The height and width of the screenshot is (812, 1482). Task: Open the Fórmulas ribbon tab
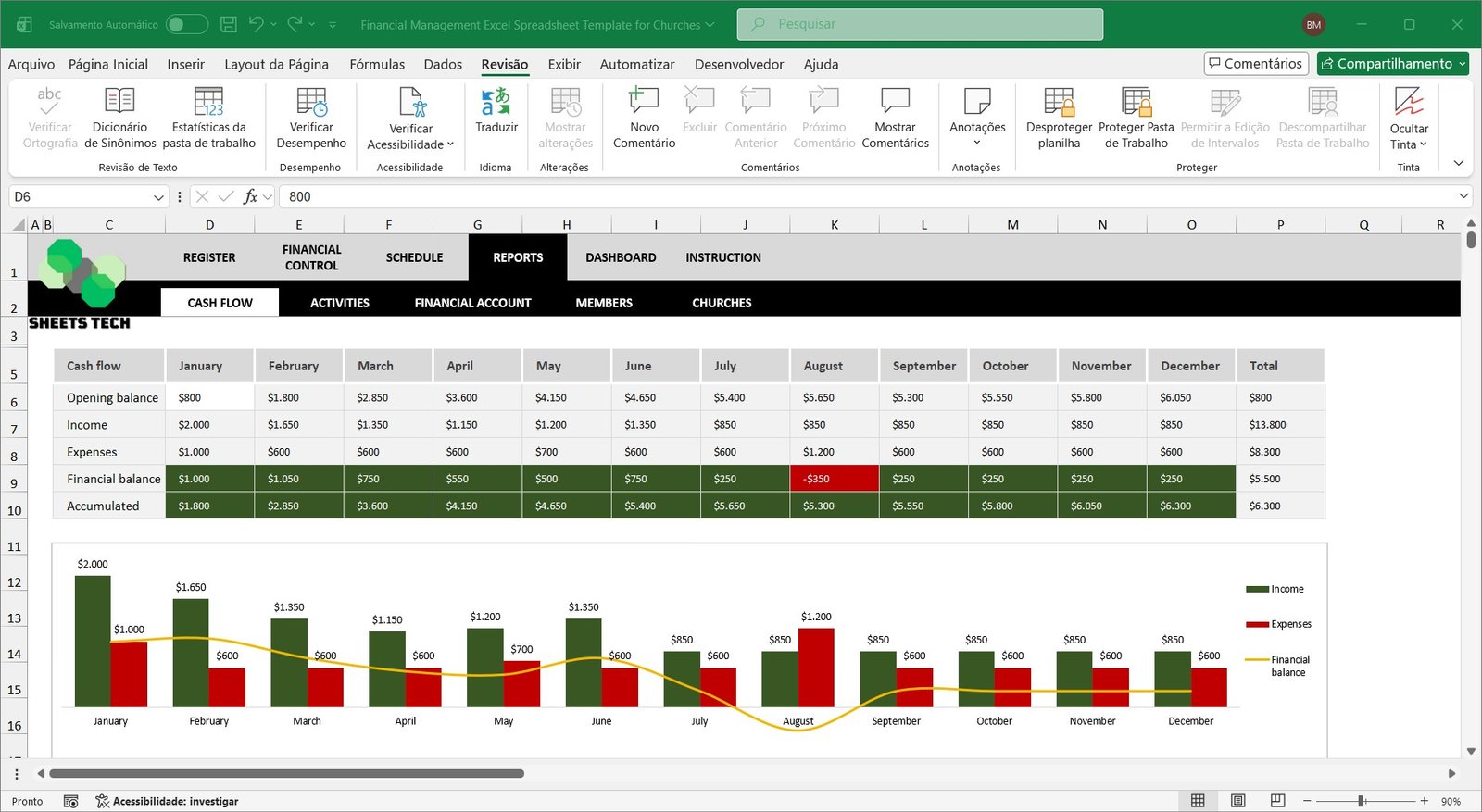[377, 64]
